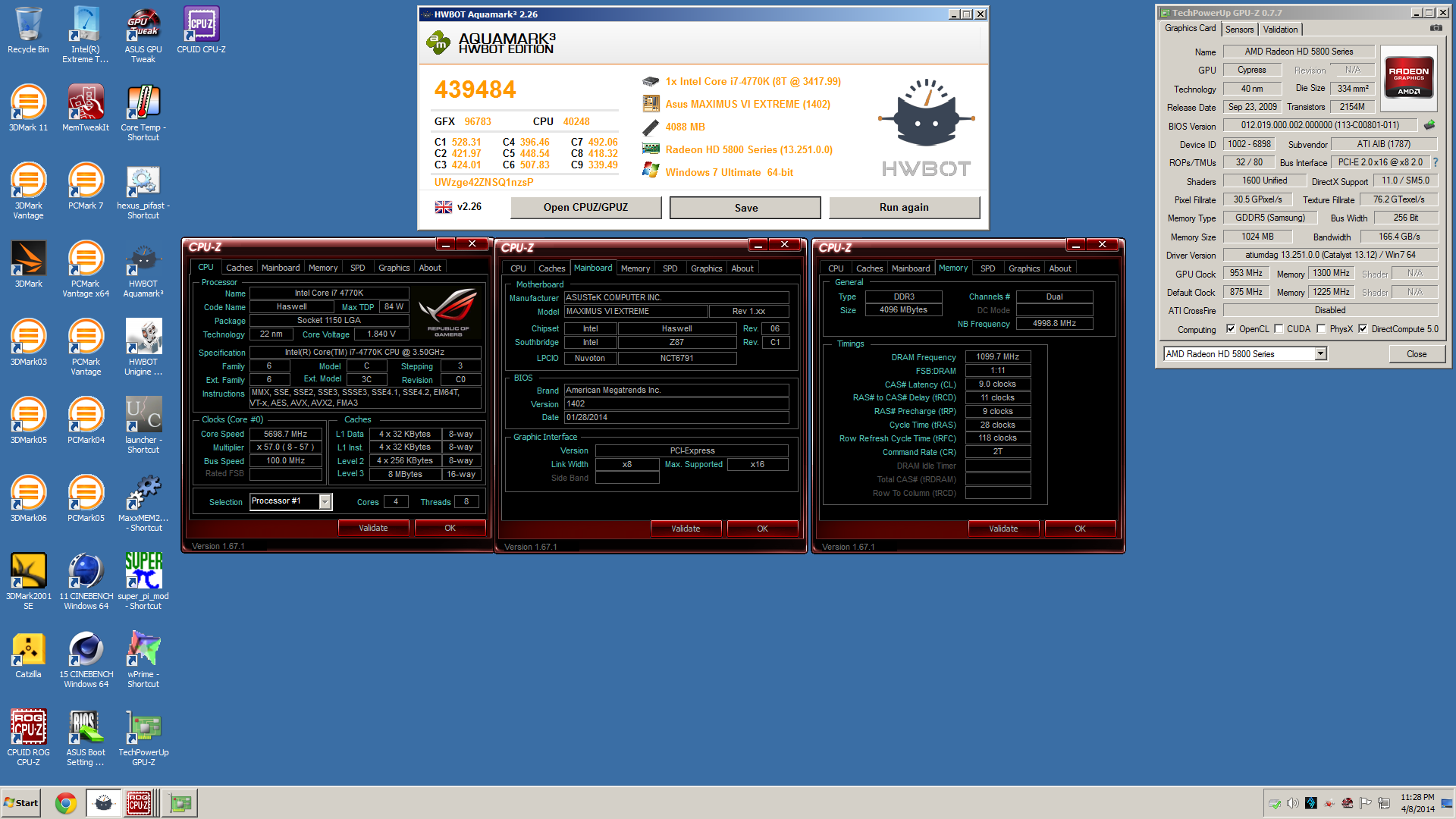Open HWBOT Unigine desktop icon
The width and height of the screenshot is (1456, 819).
(x=143, y=347)
